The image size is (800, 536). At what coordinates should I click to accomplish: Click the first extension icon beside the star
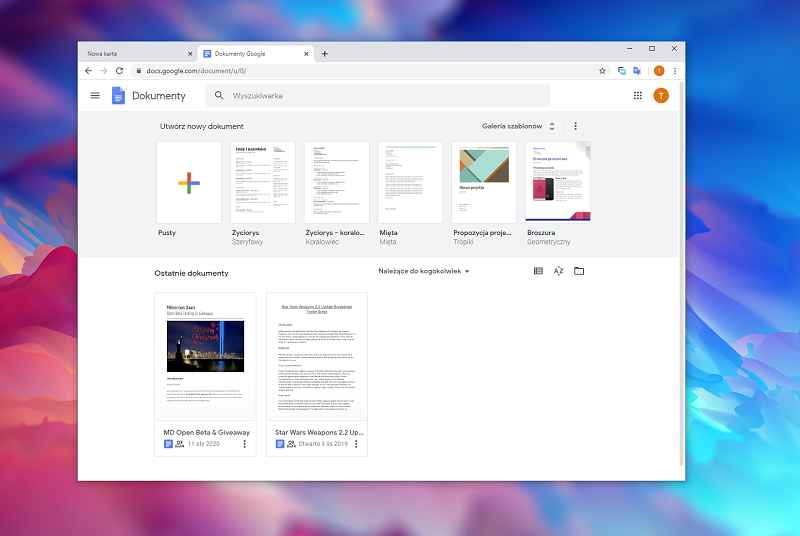pos(621,71)
